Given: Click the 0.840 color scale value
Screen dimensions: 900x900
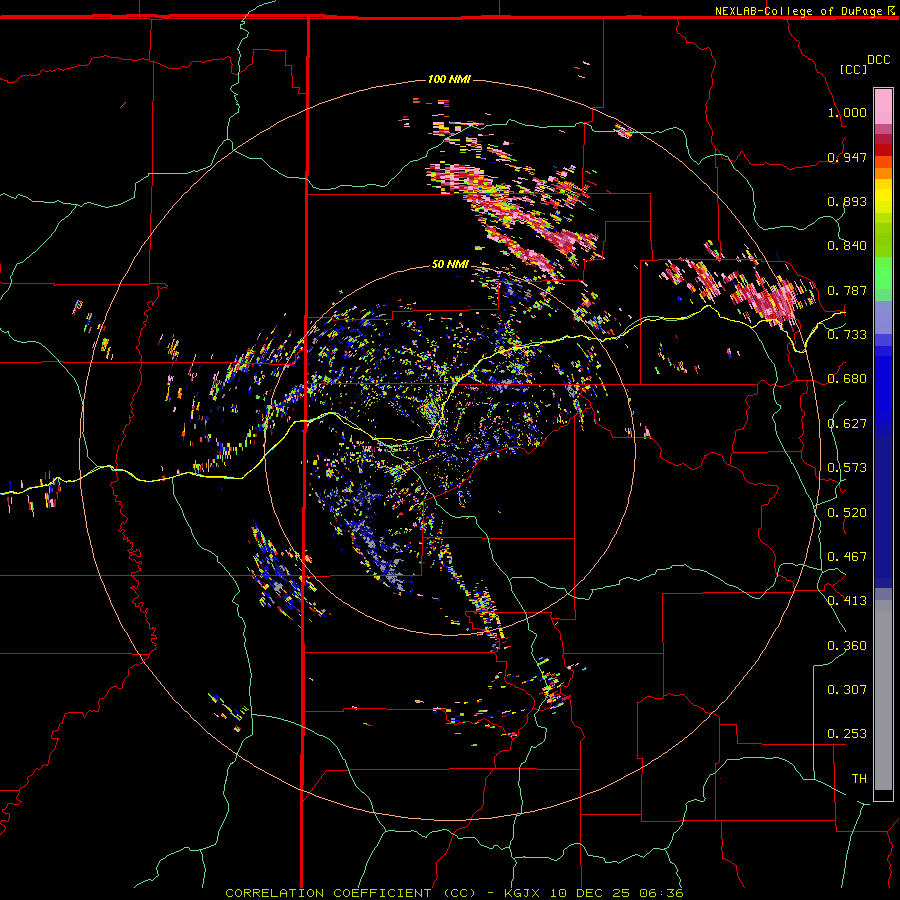Looking at the screenshot, I should pos(847,246).
